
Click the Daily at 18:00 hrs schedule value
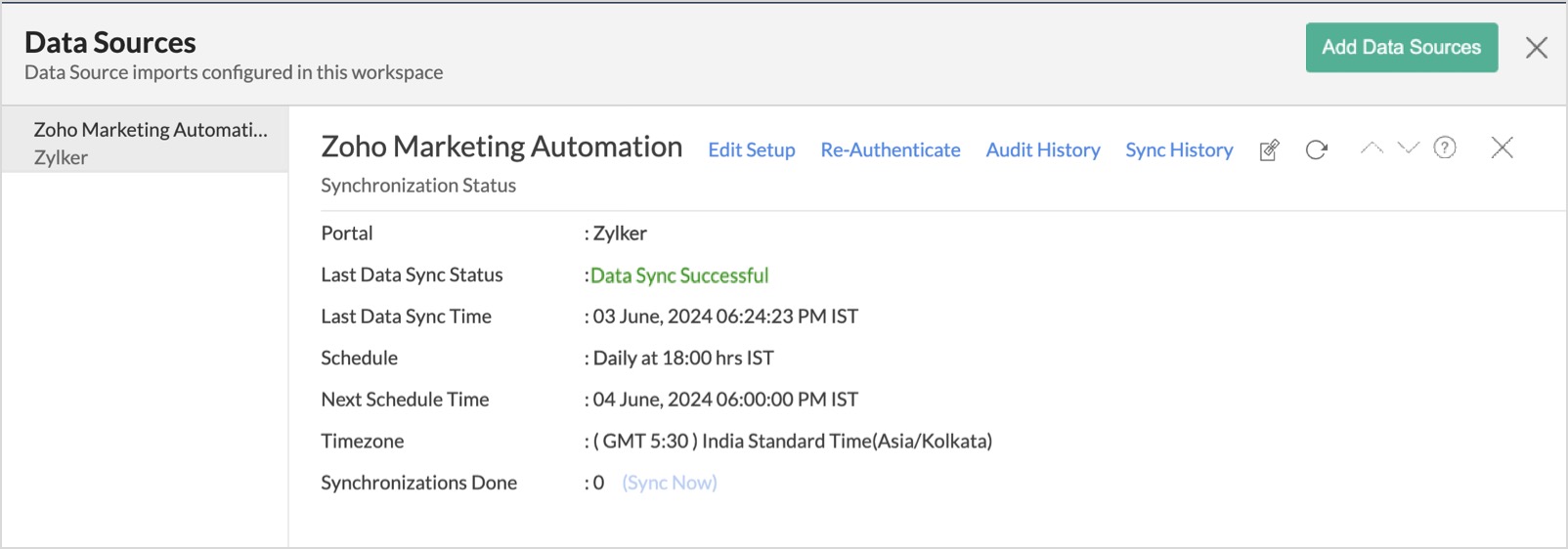[x=682, y=359]
